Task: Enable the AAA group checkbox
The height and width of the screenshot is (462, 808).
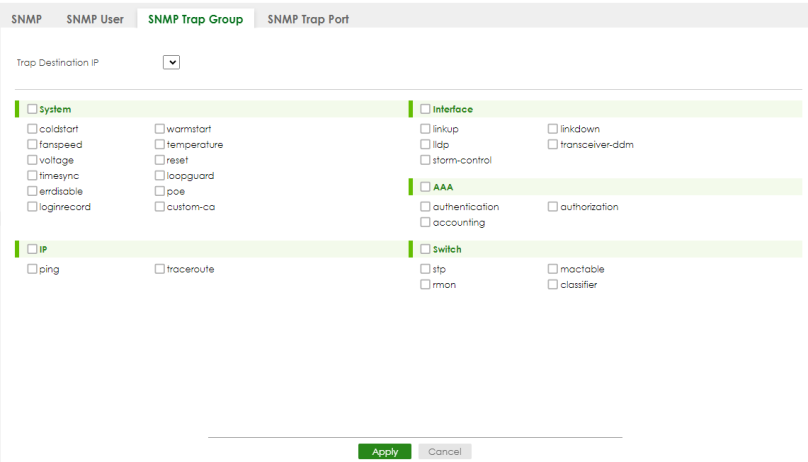Action: pyautogui.click(x=425, y=187)
